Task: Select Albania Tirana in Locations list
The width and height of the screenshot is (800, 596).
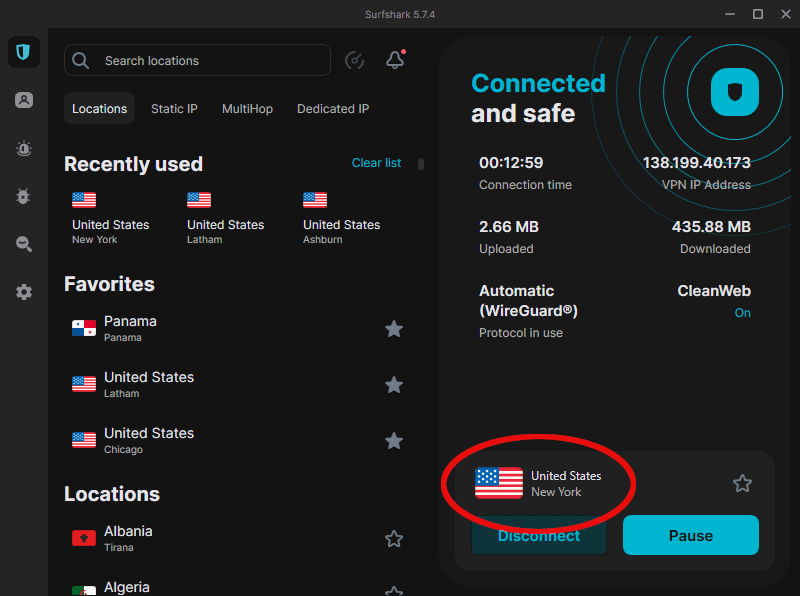Action: pyautogui.click(x=238, y=539)
